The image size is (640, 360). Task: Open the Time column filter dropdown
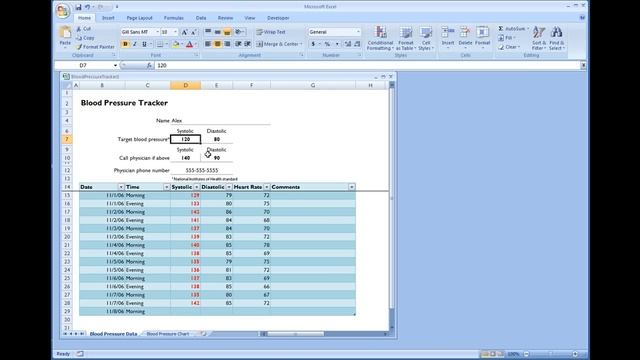click(x=167, y=187)
